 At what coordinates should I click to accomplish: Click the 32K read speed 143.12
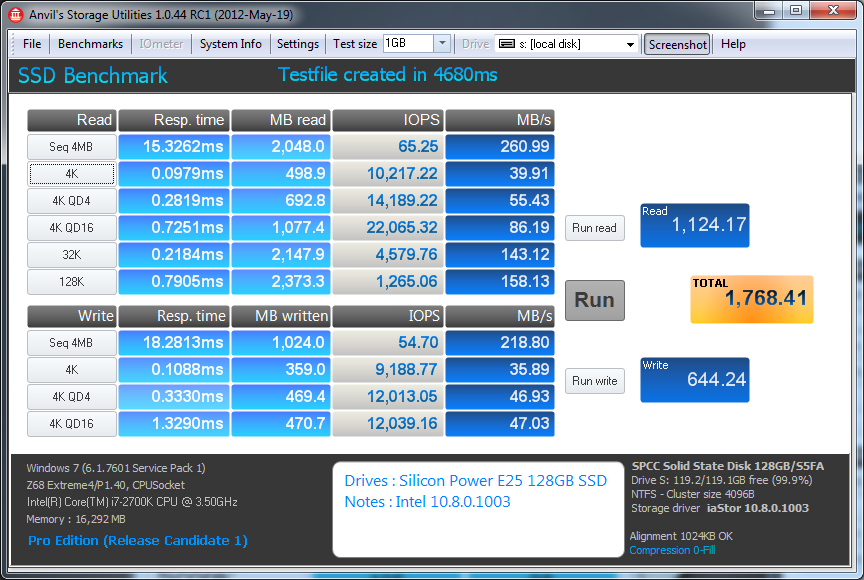click(500, 255)
